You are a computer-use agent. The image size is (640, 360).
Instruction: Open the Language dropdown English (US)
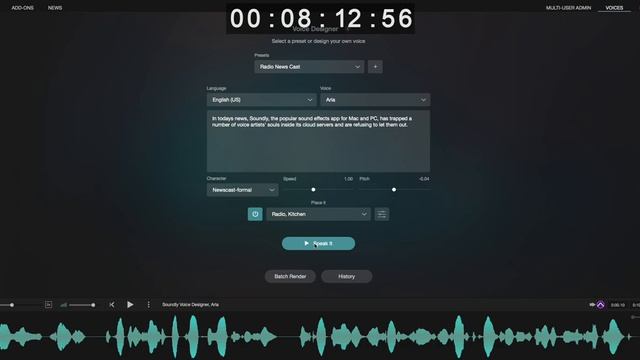[261, 100]
